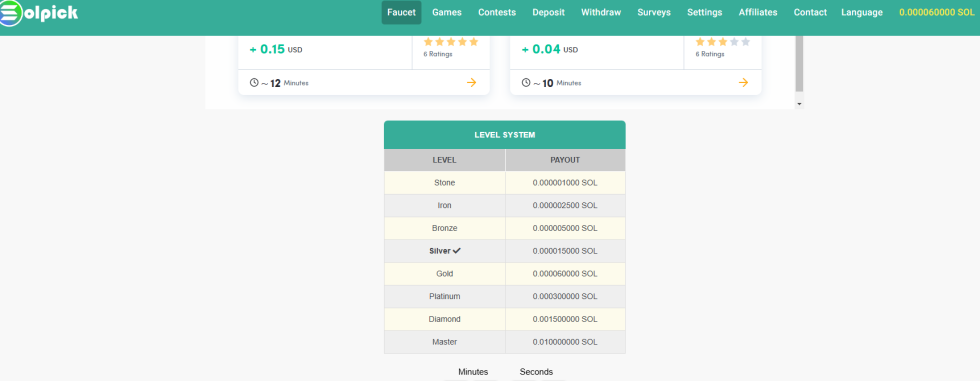
Task: Select the Stone level row
Action: (504, 183)
